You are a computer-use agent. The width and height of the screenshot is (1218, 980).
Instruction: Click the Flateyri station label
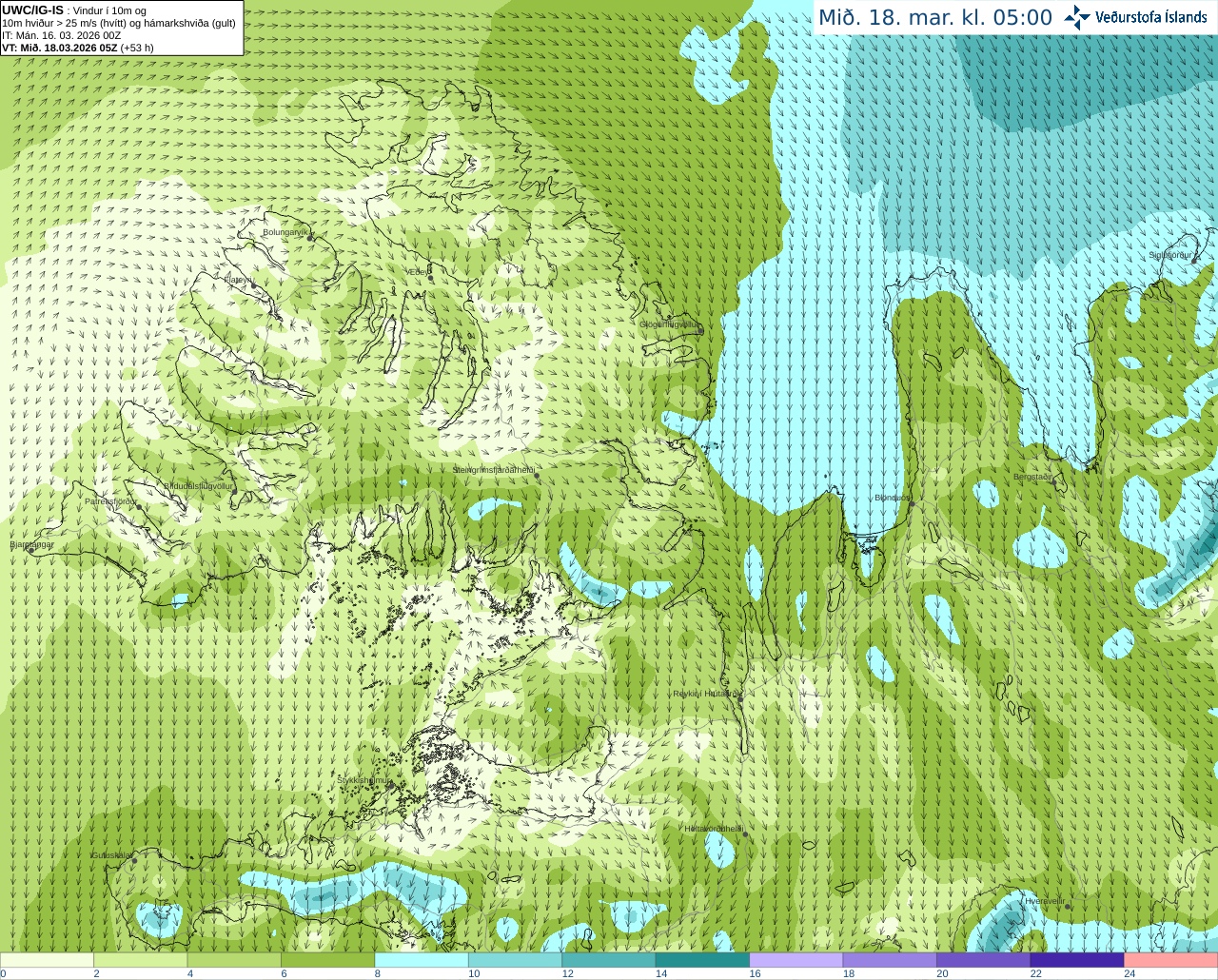[237, 280]
